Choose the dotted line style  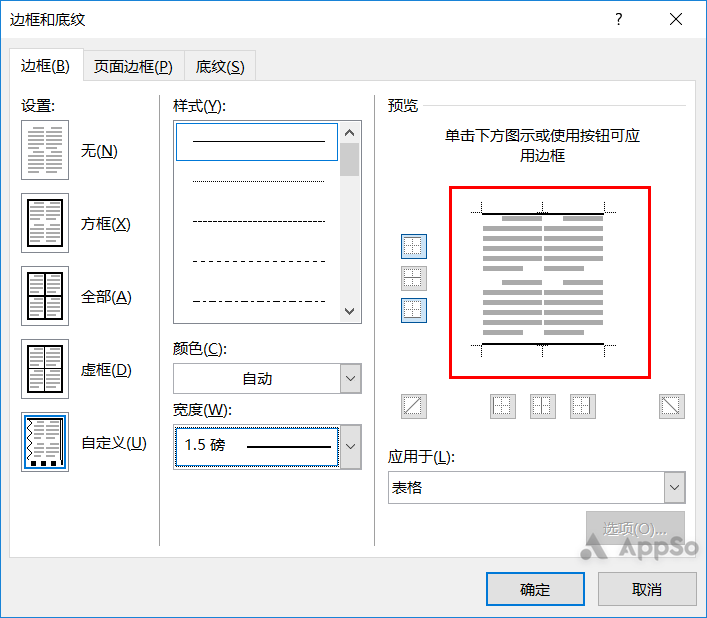pyautogui.click(x=258, y=181)
